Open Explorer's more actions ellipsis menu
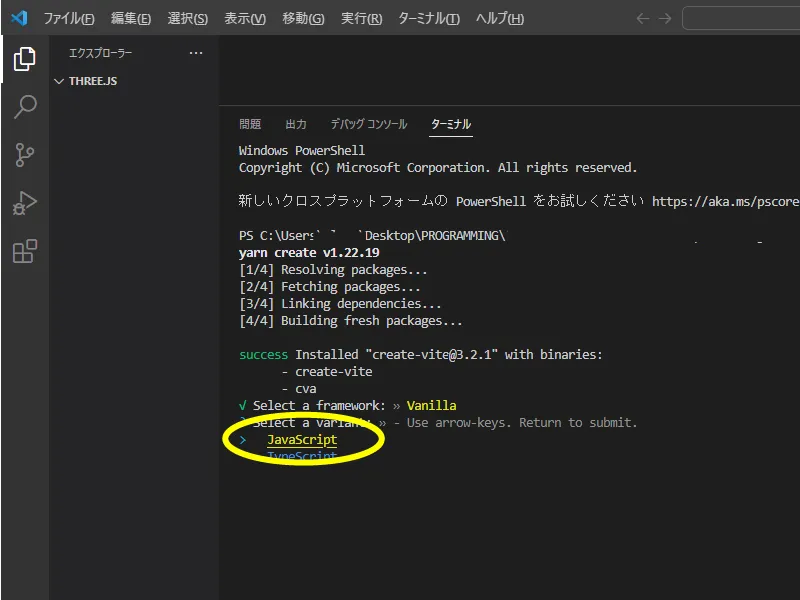The width and height of the screenshot is (800, 600). point(196,53)
